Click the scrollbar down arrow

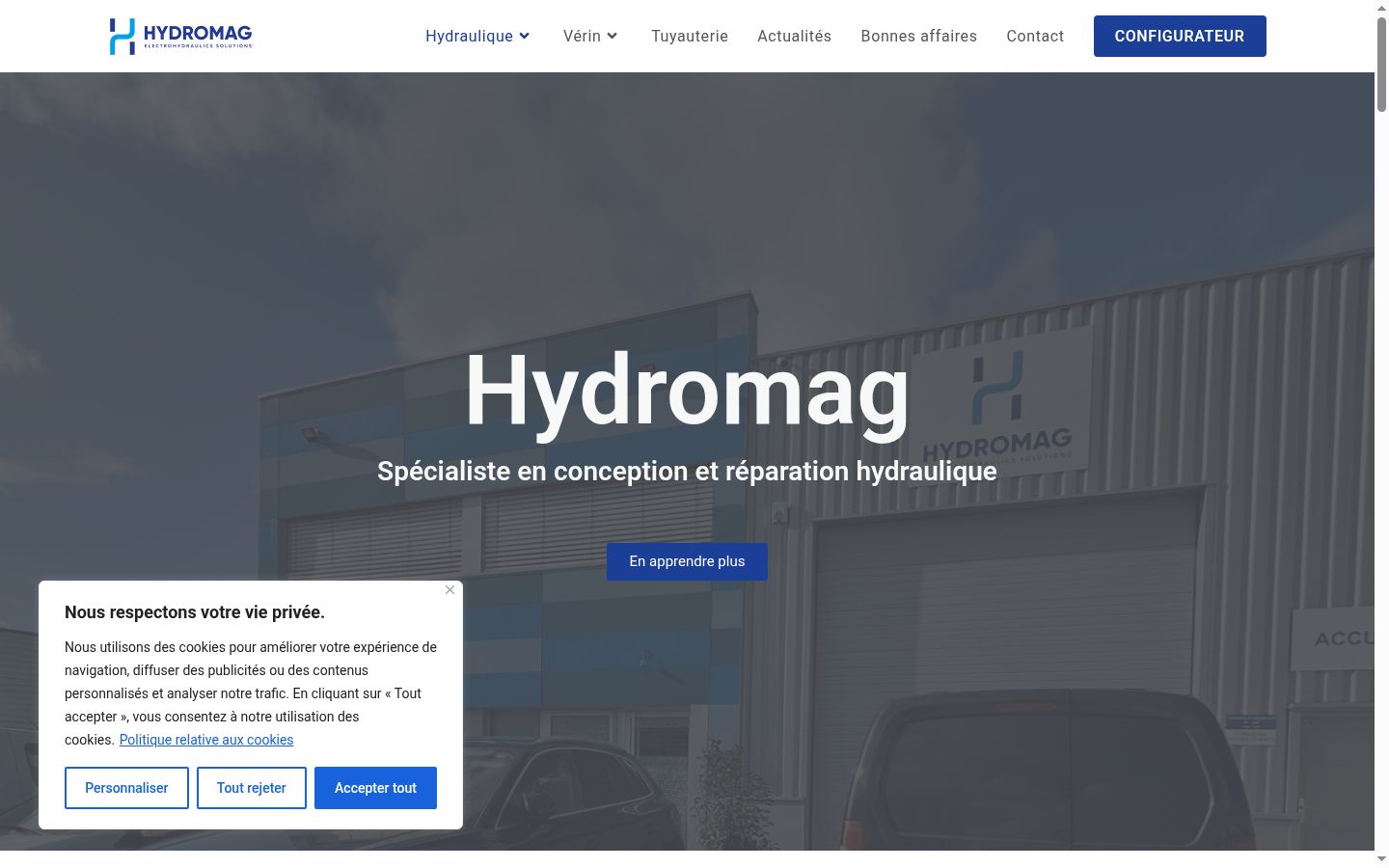[x=1381, y=858]
